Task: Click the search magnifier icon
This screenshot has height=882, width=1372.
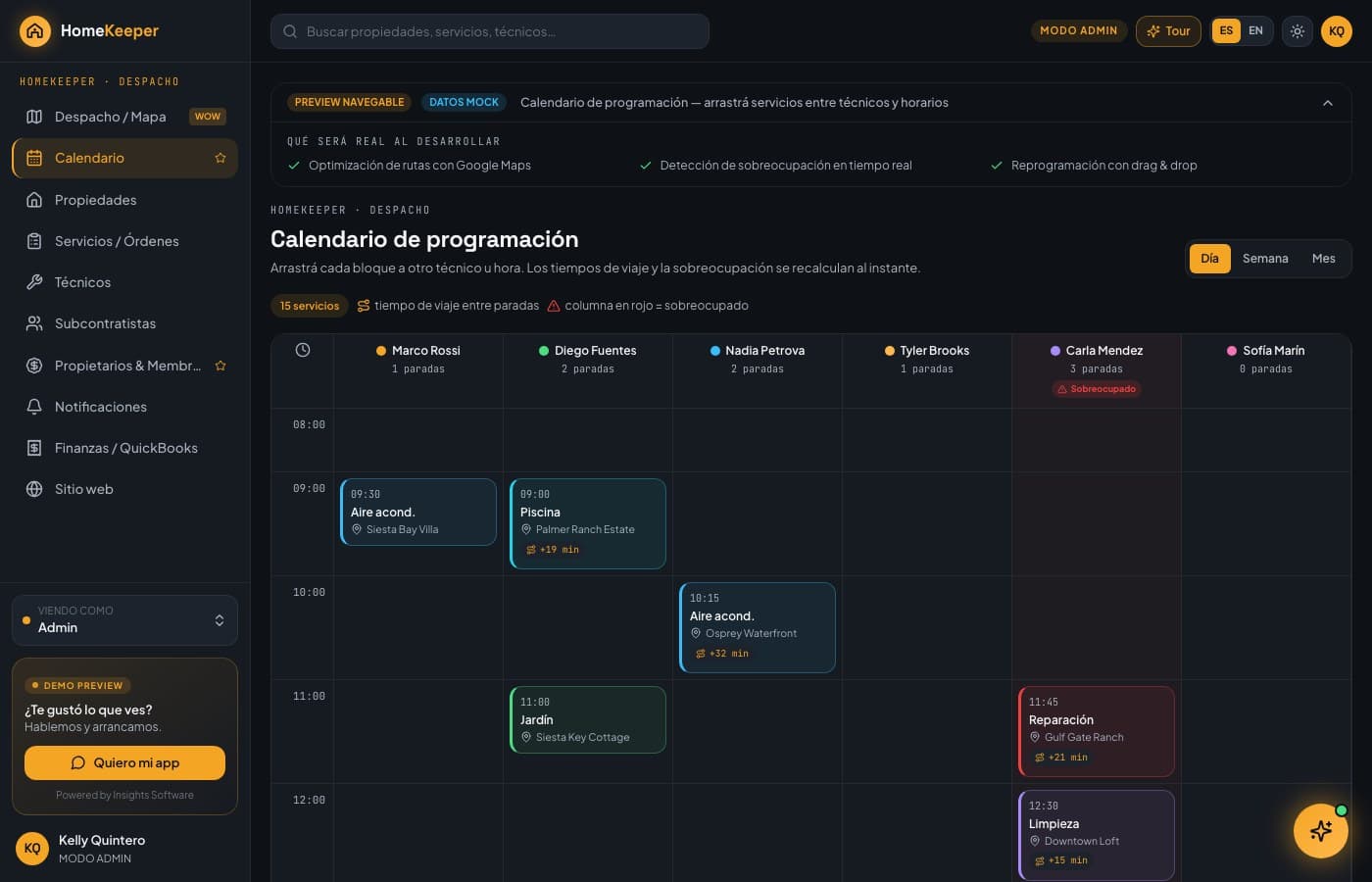Action: (x=290, y=31)
